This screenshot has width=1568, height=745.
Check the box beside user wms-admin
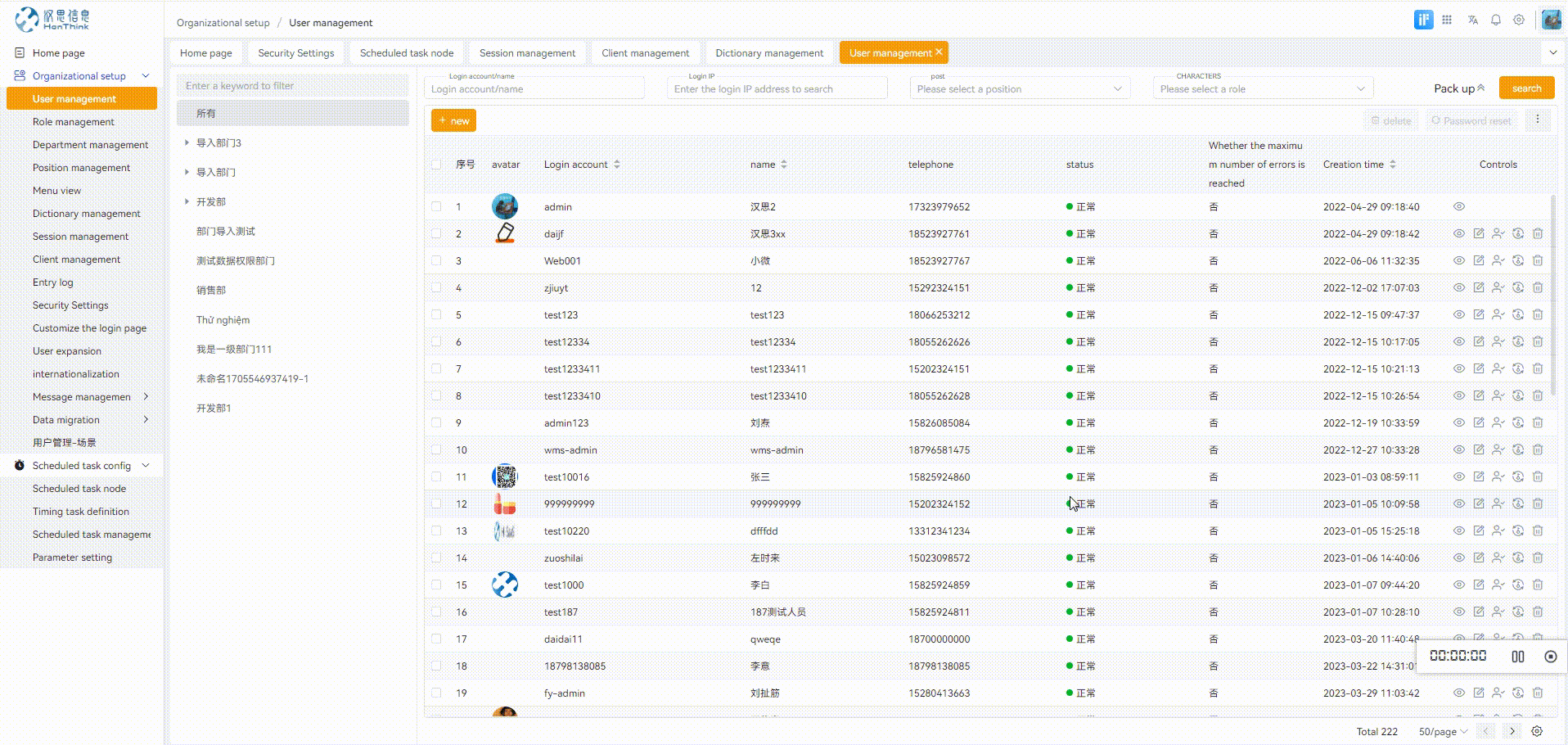(x=436, y=450)
